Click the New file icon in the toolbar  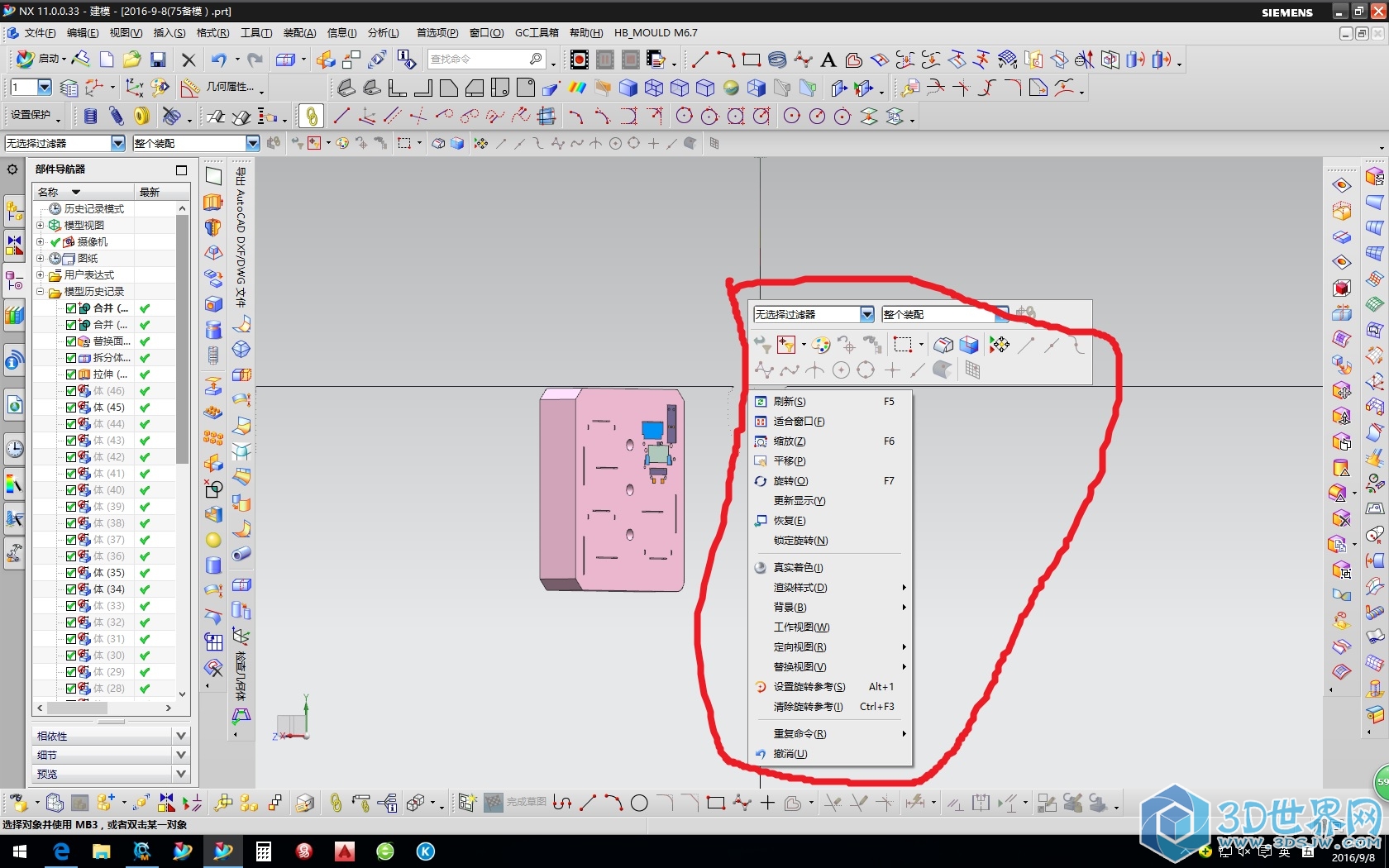pos(107,60)
